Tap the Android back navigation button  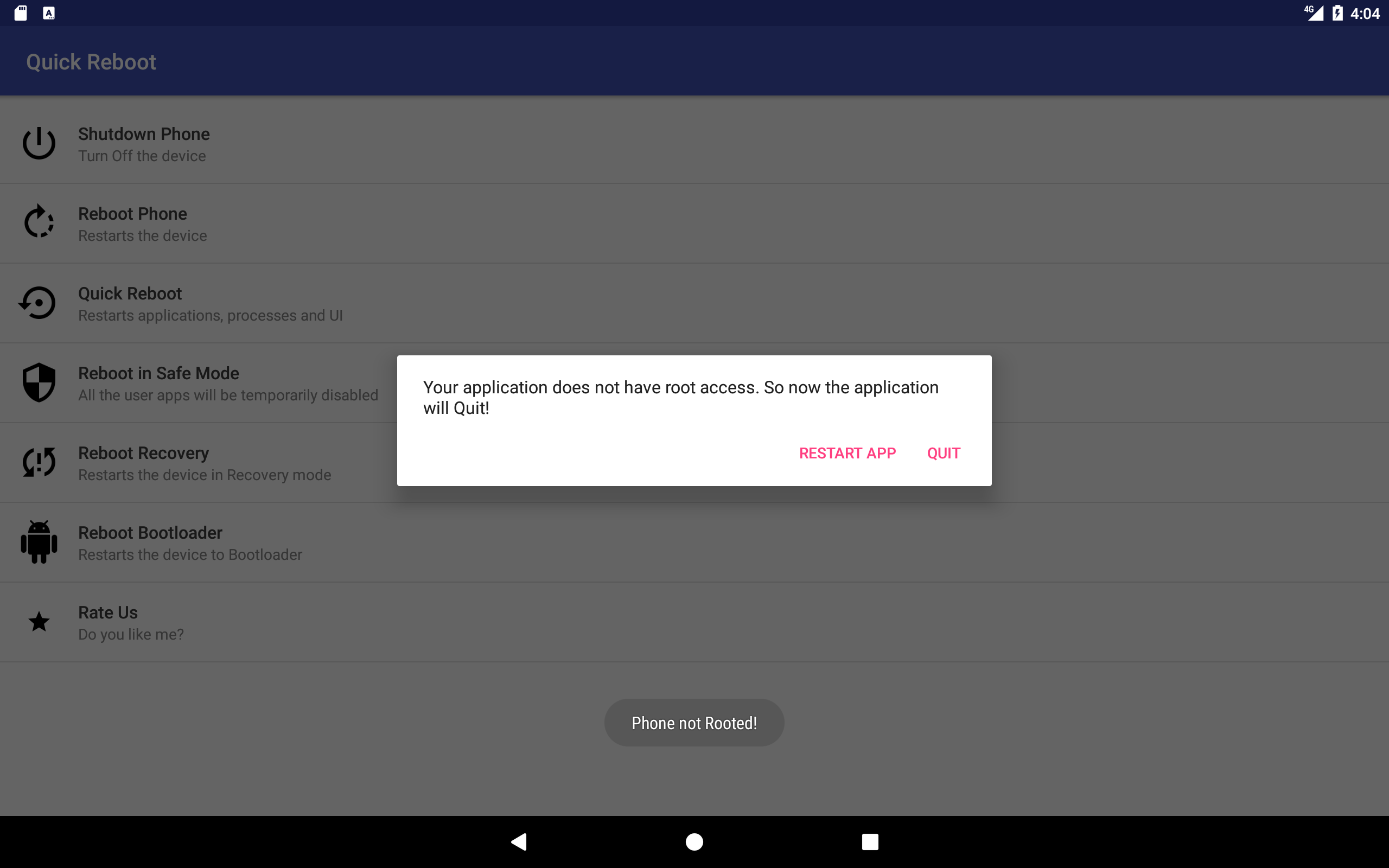pos(519,841)
